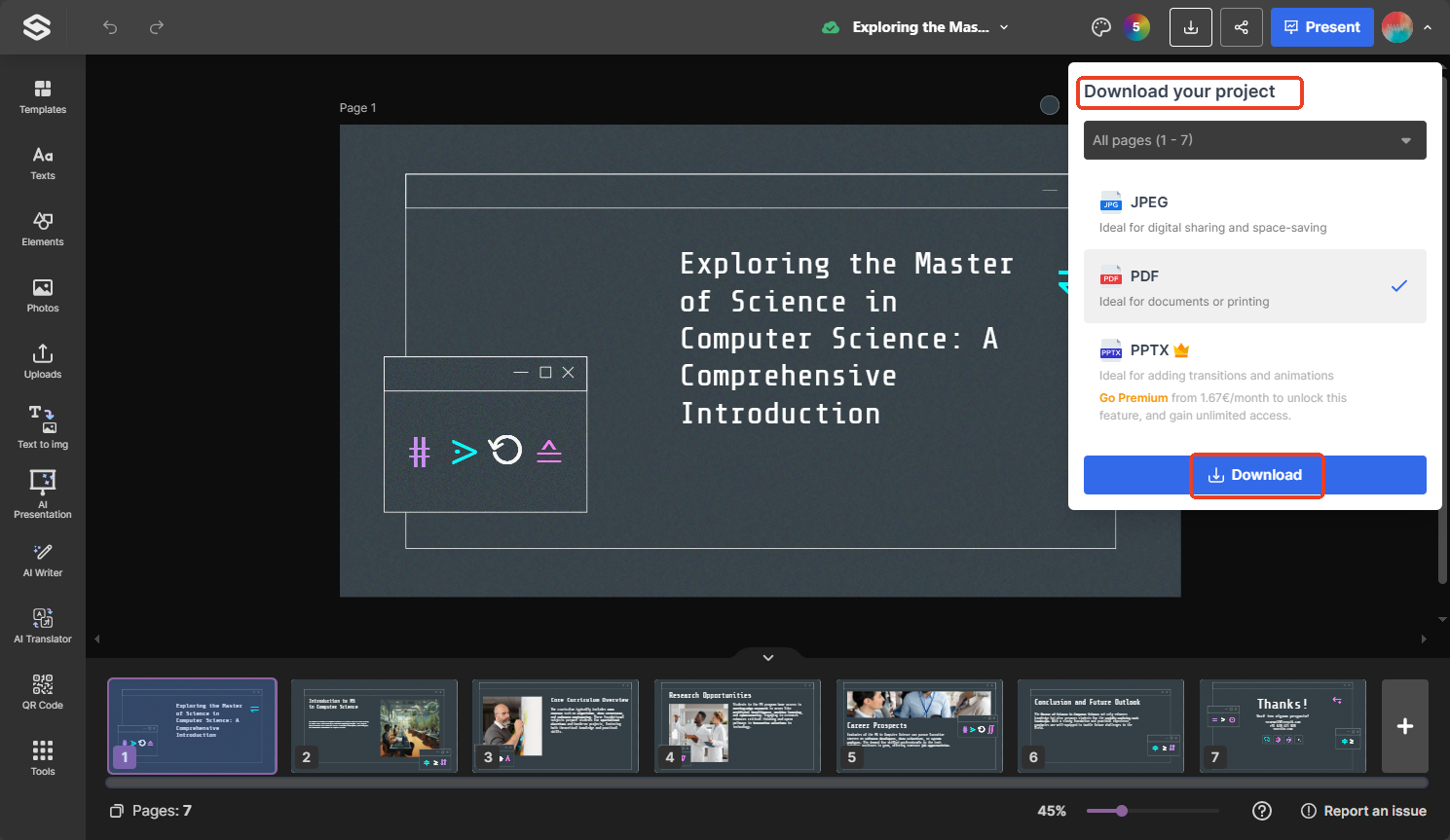This screenshot has width=1450, height=840.
Task: Click the pink hash symbol on slide
Action: click(420, 452)
